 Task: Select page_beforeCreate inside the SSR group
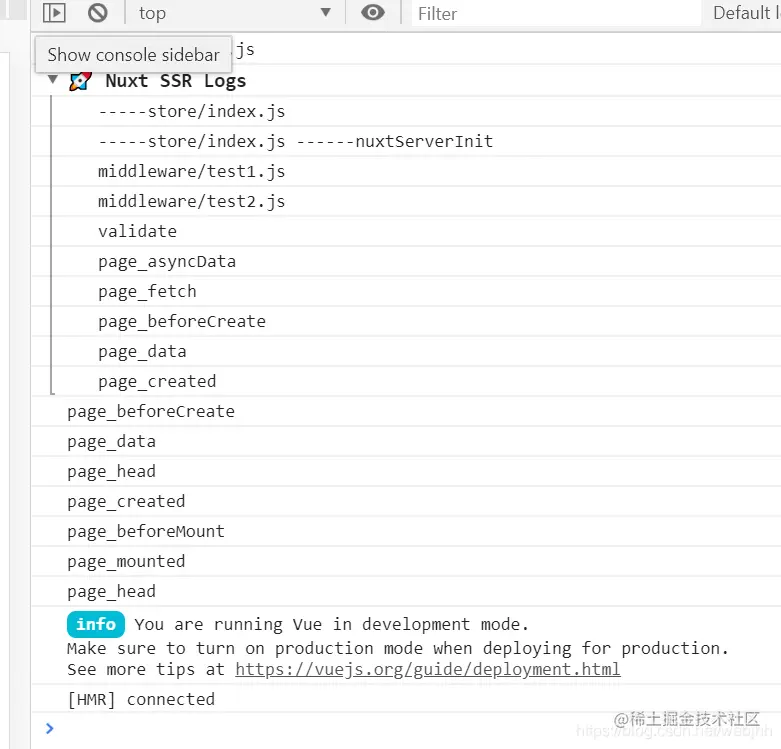(x=182, y=322)
